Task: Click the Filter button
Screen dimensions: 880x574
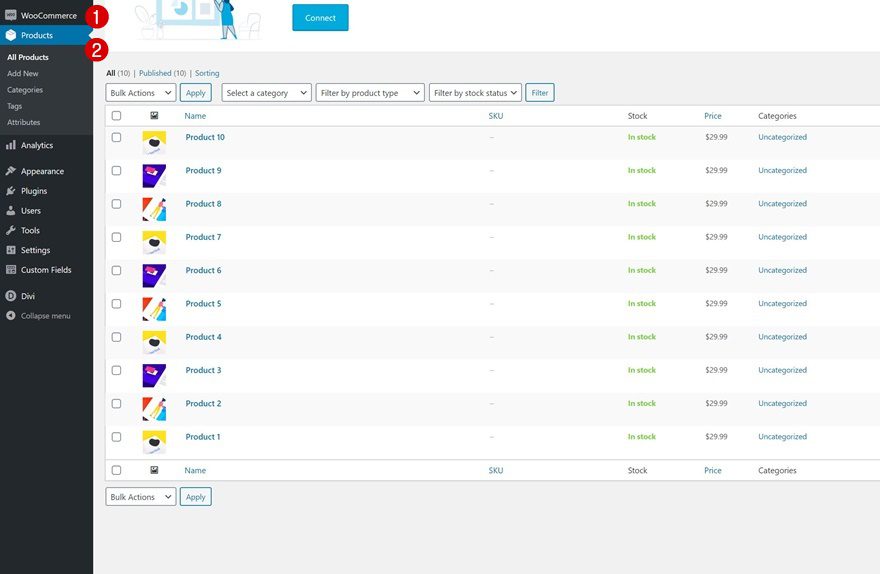Action: pos(540,93)
